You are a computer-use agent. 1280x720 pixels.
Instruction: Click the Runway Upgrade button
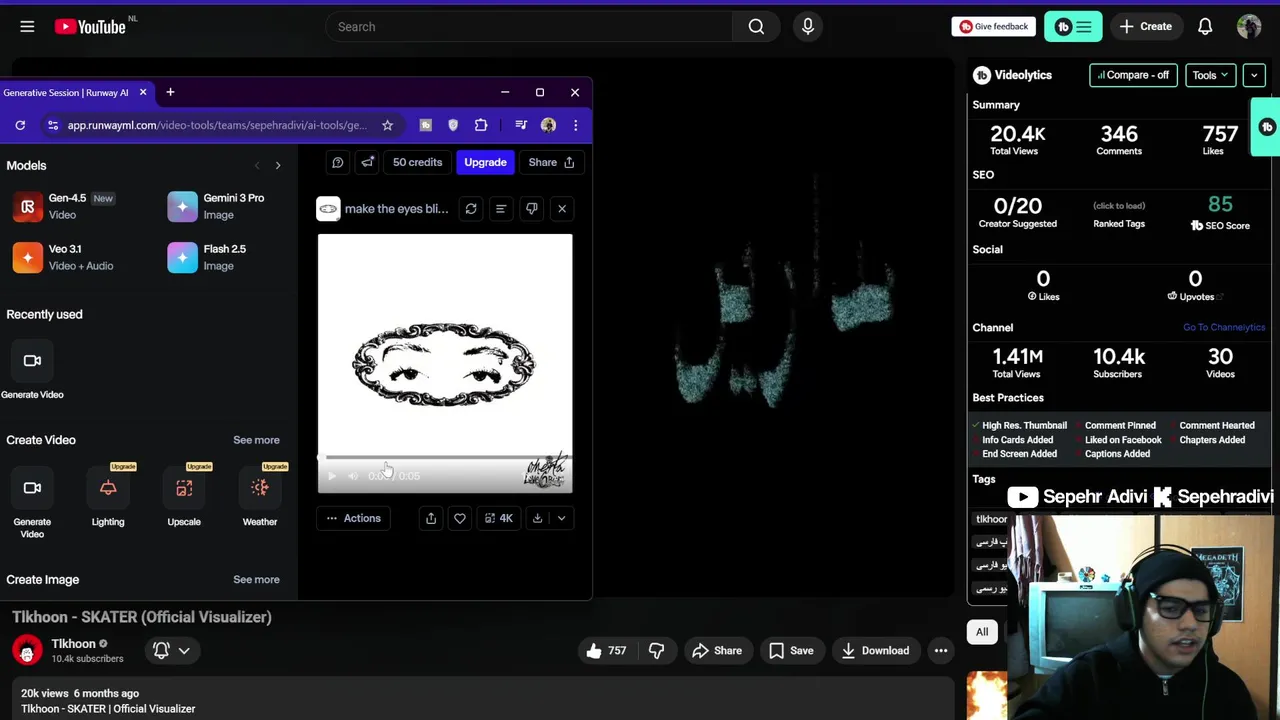pos(485,162)
